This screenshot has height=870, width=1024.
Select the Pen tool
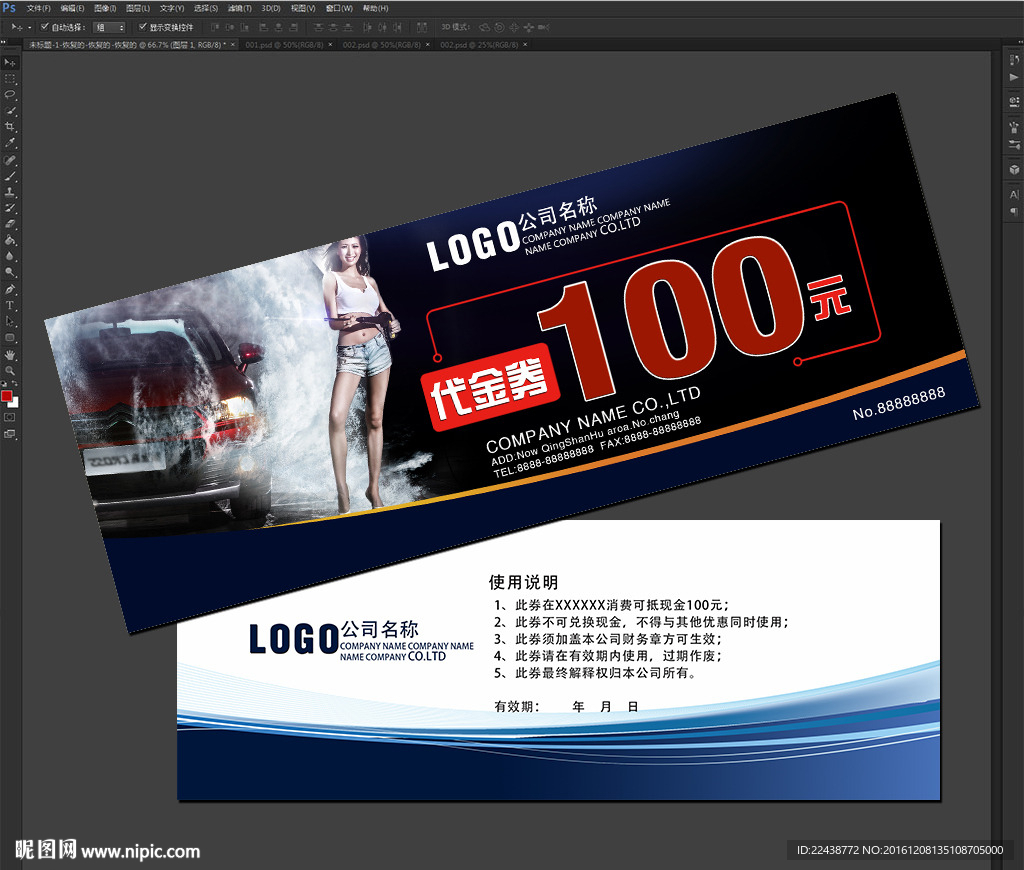click(x=10, y=289)
